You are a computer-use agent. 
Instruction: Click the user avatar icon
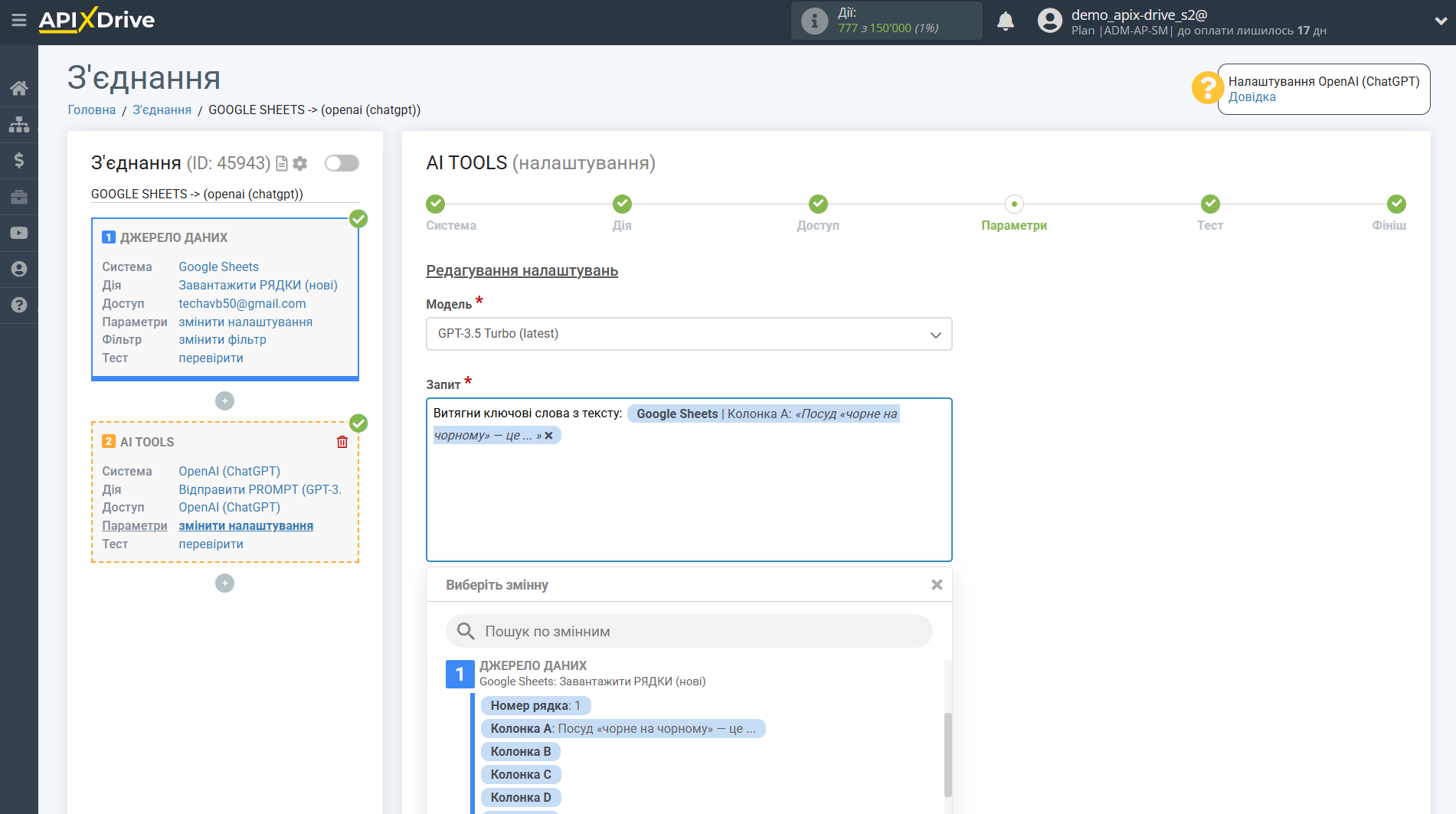(x=1050, y=21)
